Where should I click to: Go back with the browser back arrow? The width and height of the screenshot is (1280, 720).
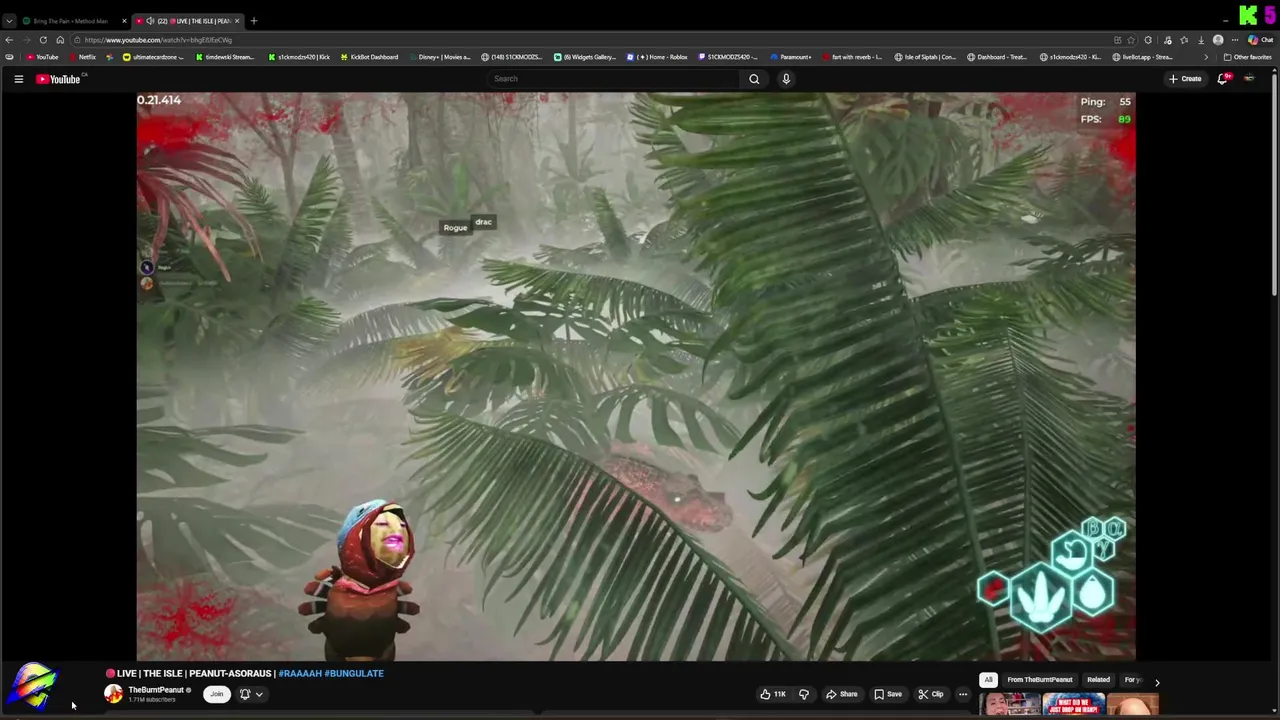(x=9, y=40)
